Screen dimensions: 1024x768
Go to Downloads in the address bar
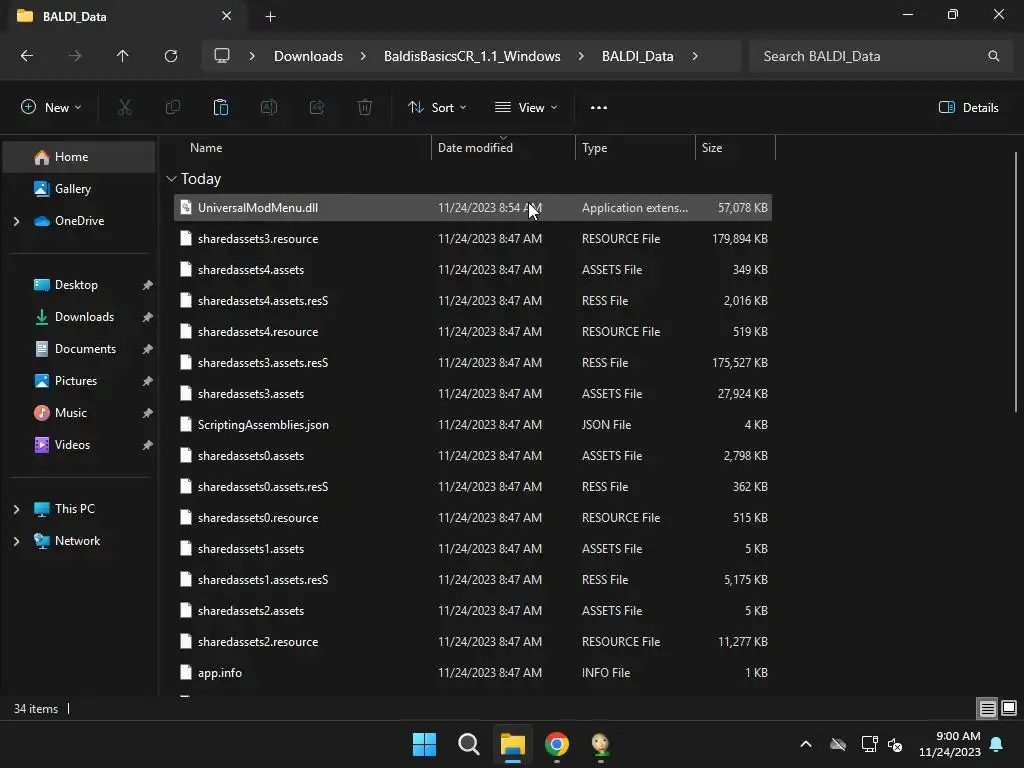(308, 56)
